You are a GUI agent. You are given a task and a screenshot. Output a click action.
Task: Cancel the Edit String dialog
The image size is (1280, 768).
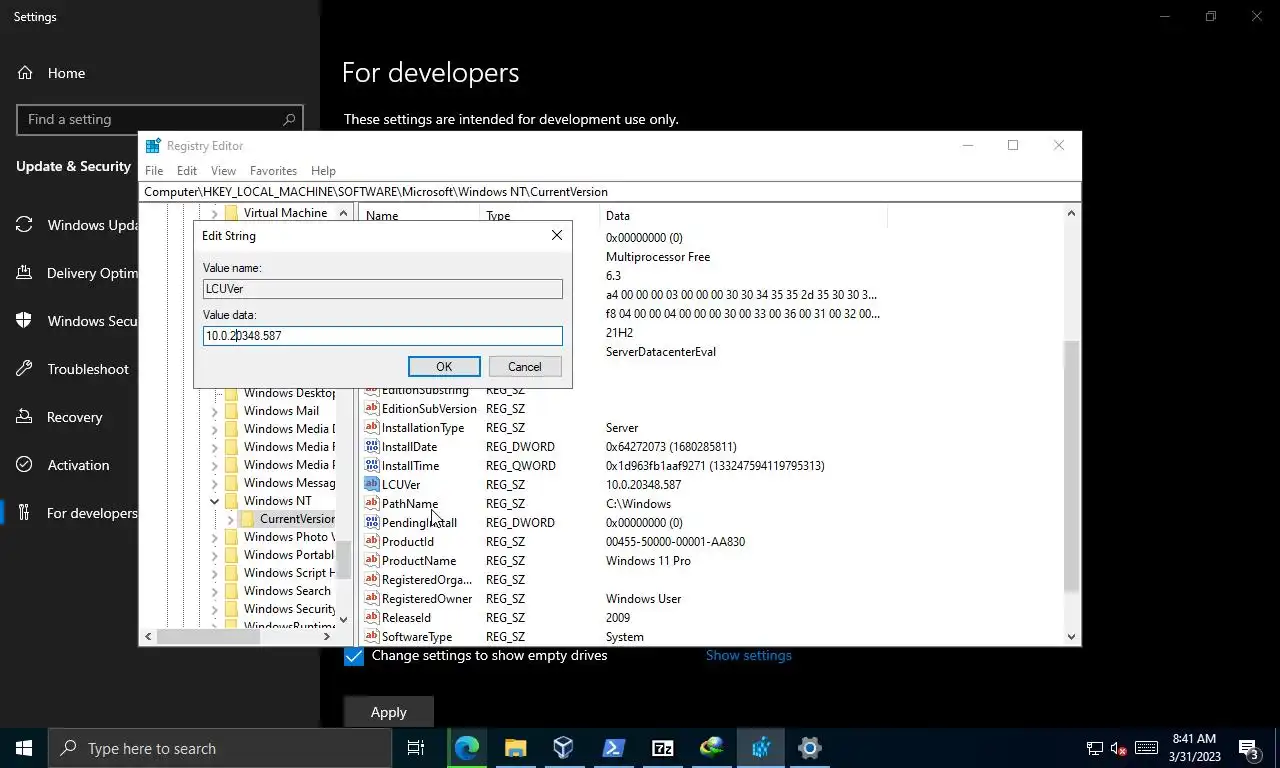click(524, 367)
